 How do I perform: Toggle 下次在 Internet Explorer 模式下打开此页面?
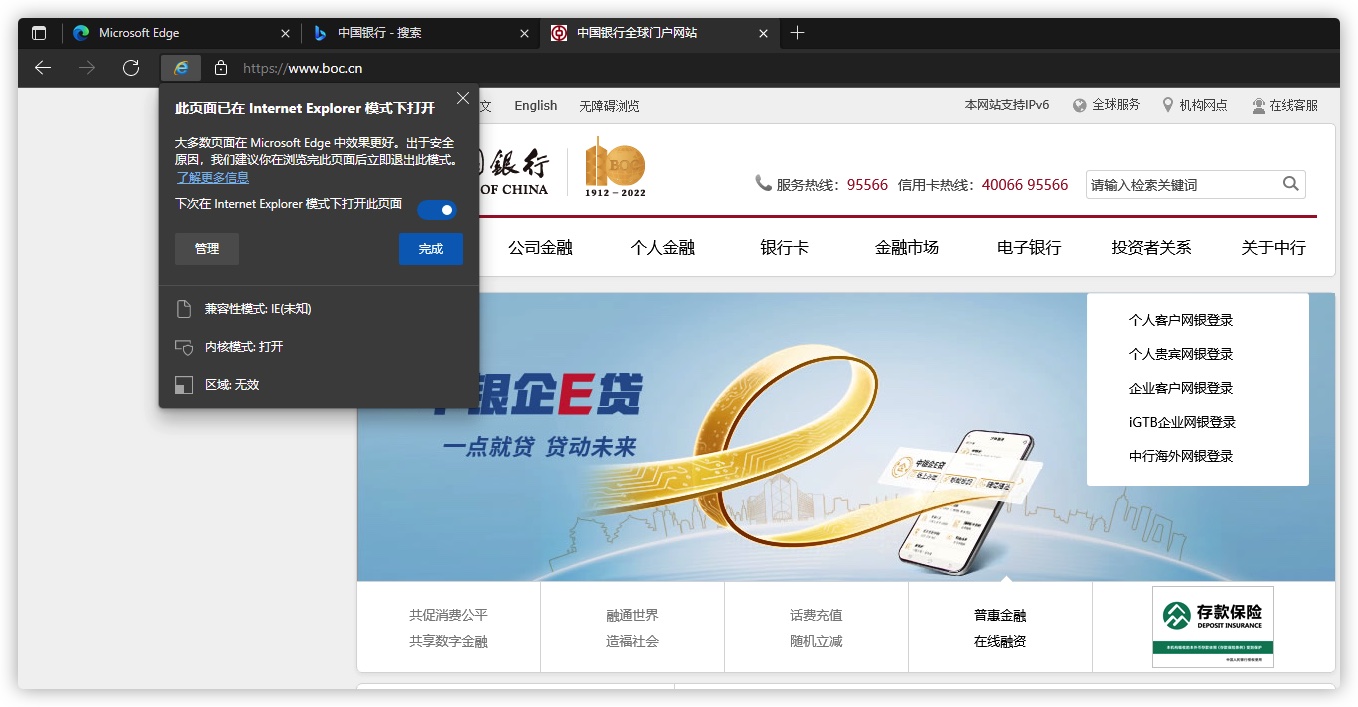436,209
